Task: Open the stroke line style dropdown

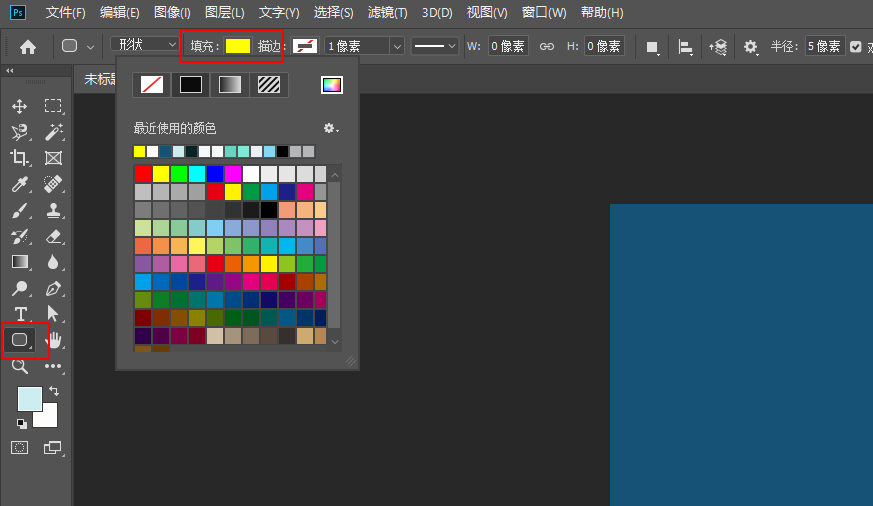Action: 435,46
